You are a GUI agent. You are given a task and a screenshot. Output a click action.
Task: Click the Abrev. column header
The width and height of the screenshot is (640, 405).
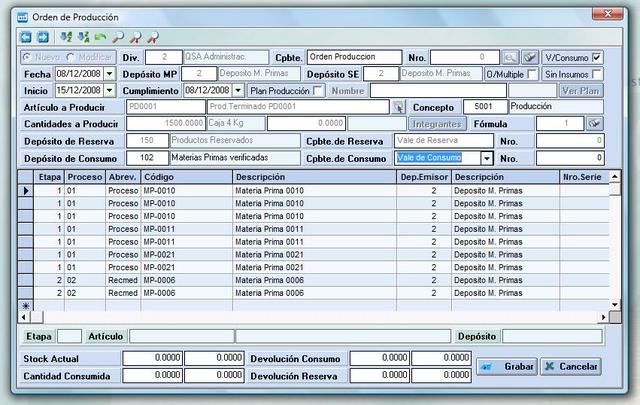pos(123,177)
